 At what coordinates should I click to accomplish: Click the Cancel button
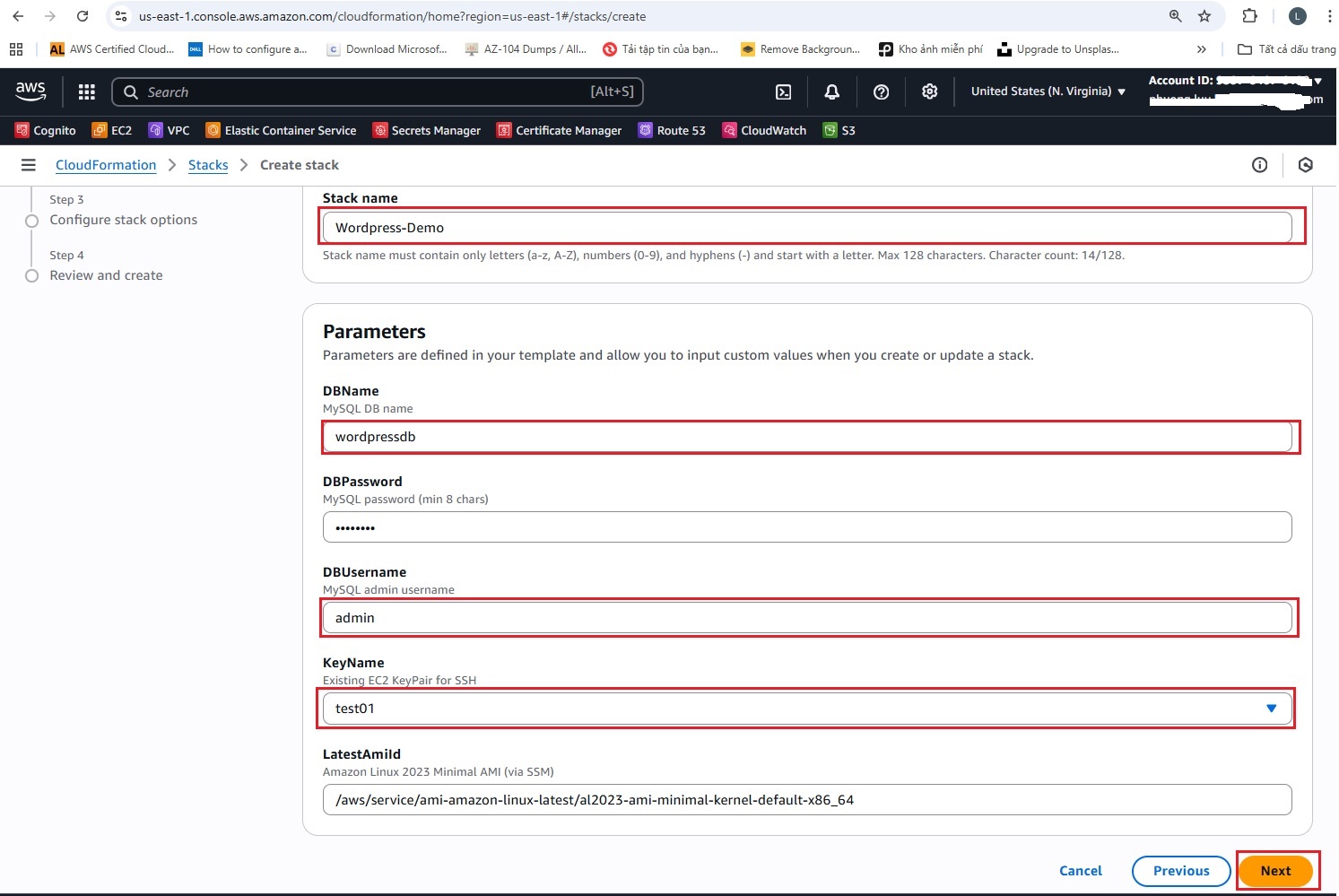coord(1080,871)
